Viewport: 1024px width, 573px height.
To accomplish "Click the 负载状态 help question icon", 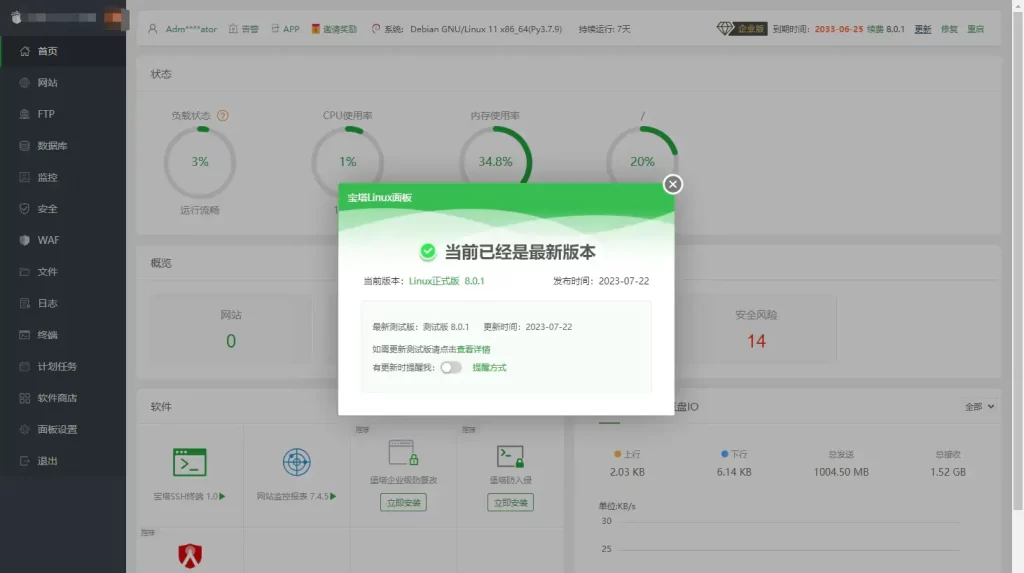I will pos(223,116).
